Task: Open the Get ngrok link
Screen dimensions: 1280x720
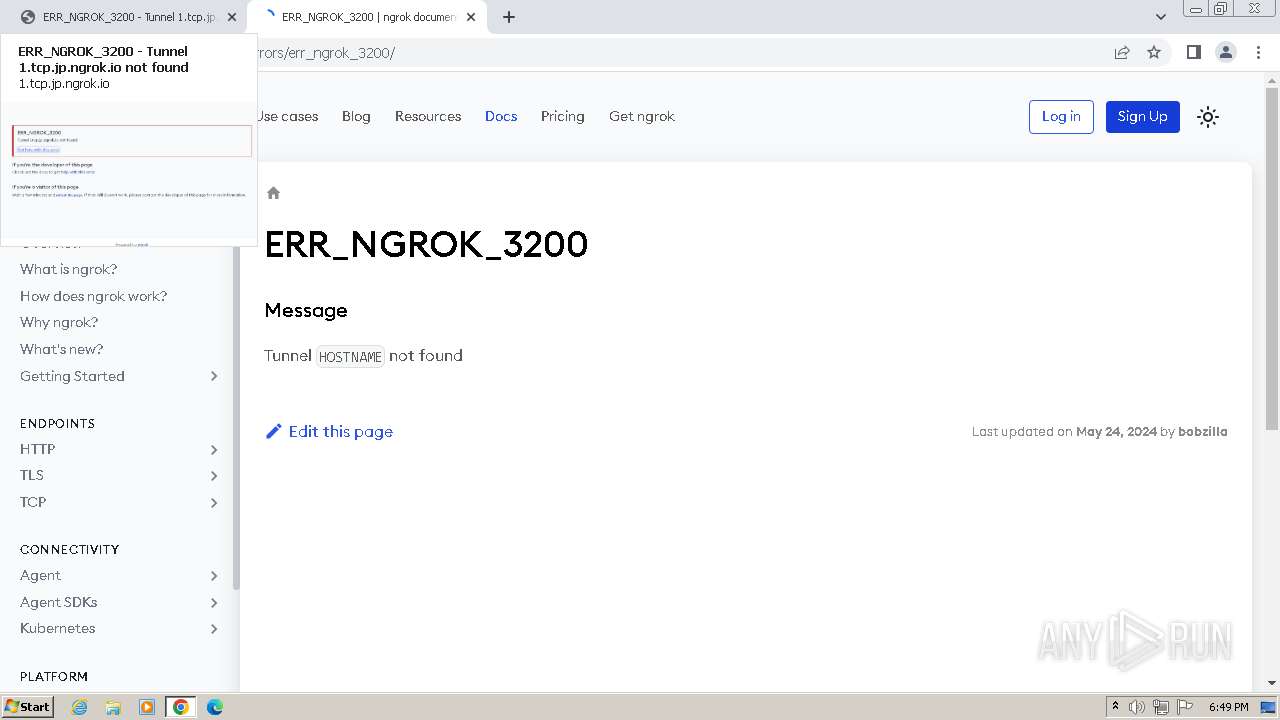Action: [642, 116]
